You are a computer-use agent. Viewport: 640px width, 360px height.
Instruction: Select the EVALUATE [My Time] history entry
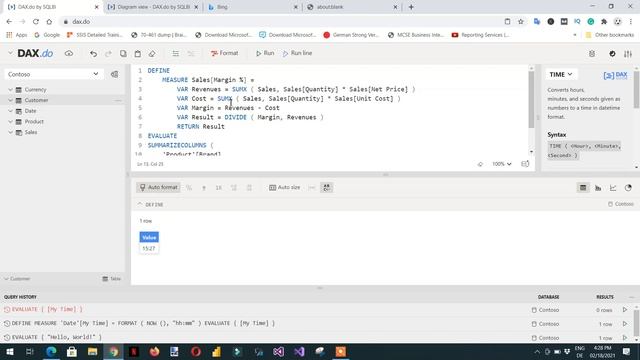(47, 309)
